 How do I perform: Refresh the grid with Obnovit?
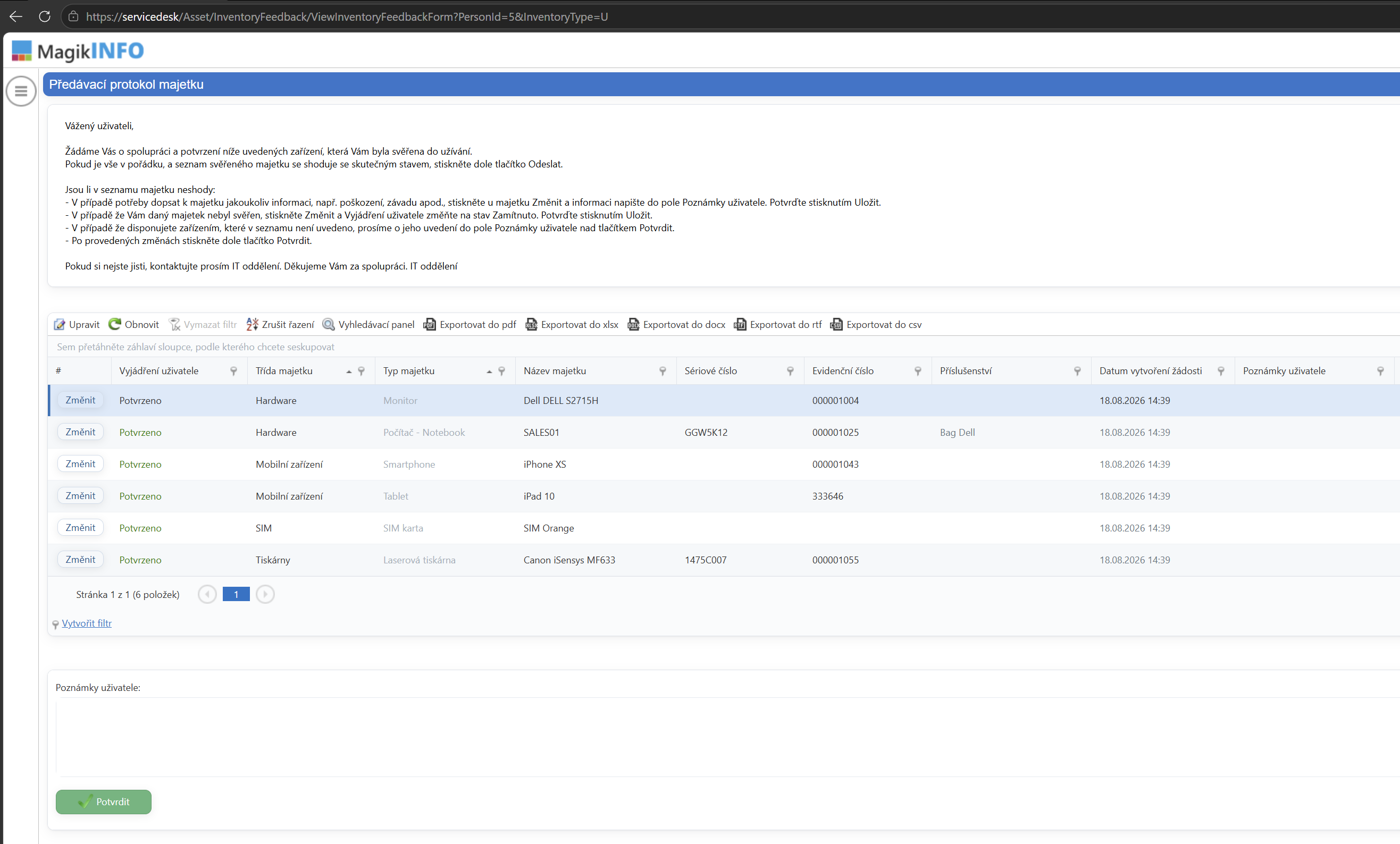133,324
